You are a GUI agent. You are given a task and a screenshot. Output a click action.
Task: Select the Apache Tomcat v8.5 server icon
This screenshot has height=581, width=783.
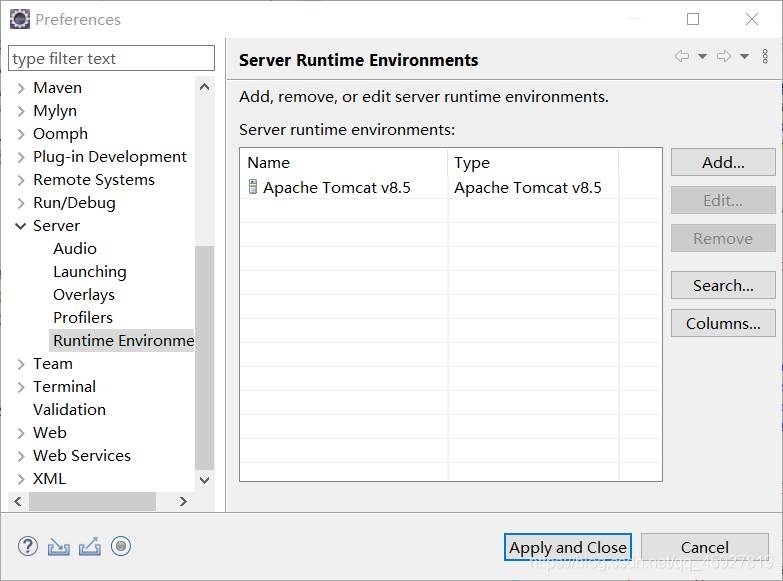tap(253, 187)
